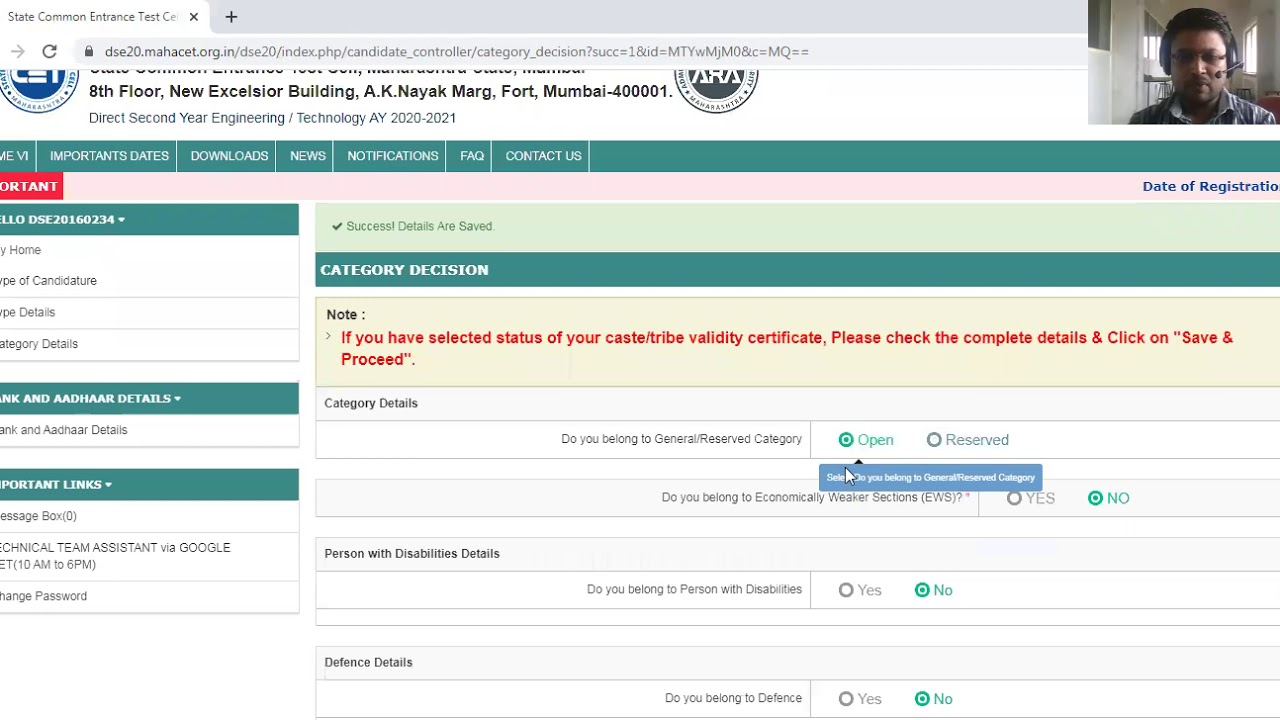Screen dimensions: 1280x720
Task: Click the ARA round logo
Action: pyautogui.click(x=716, y=90)
